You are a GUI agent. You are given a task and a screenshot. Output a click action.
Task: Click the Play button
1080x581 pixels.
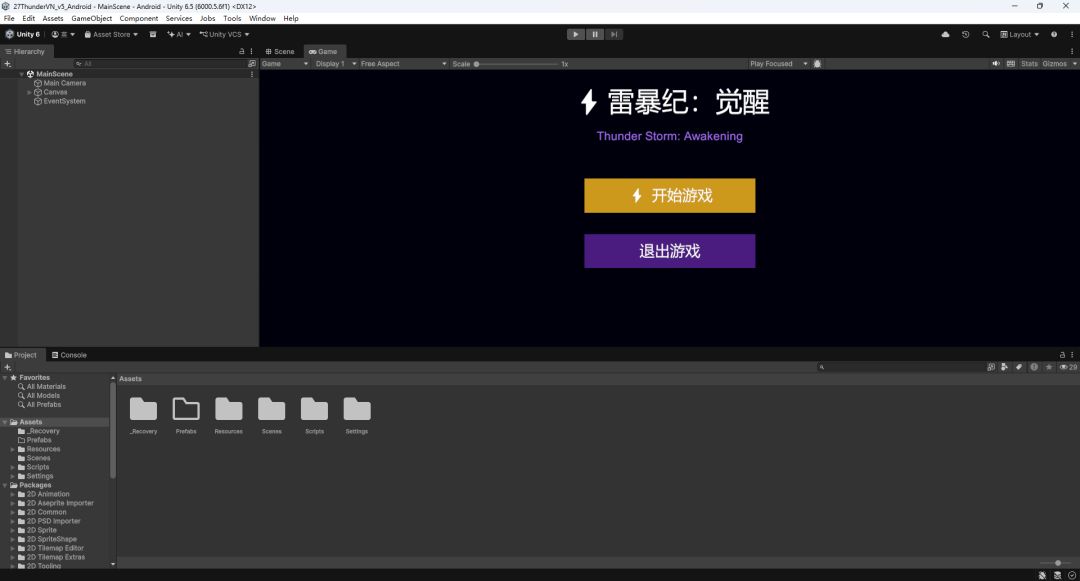click(x=575, y=34)
